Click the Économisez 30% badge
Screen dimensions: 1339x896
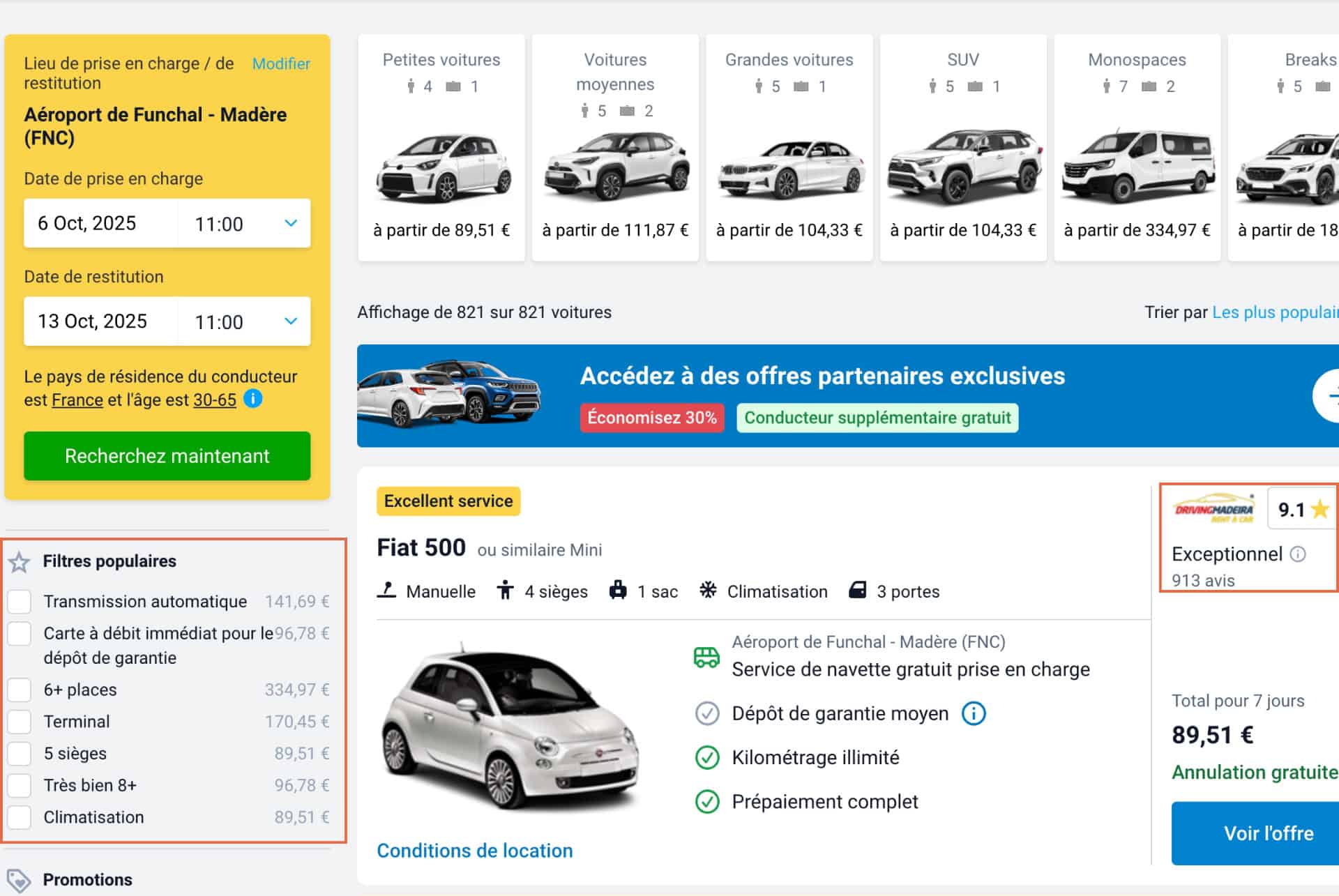[x=652, y=418]
